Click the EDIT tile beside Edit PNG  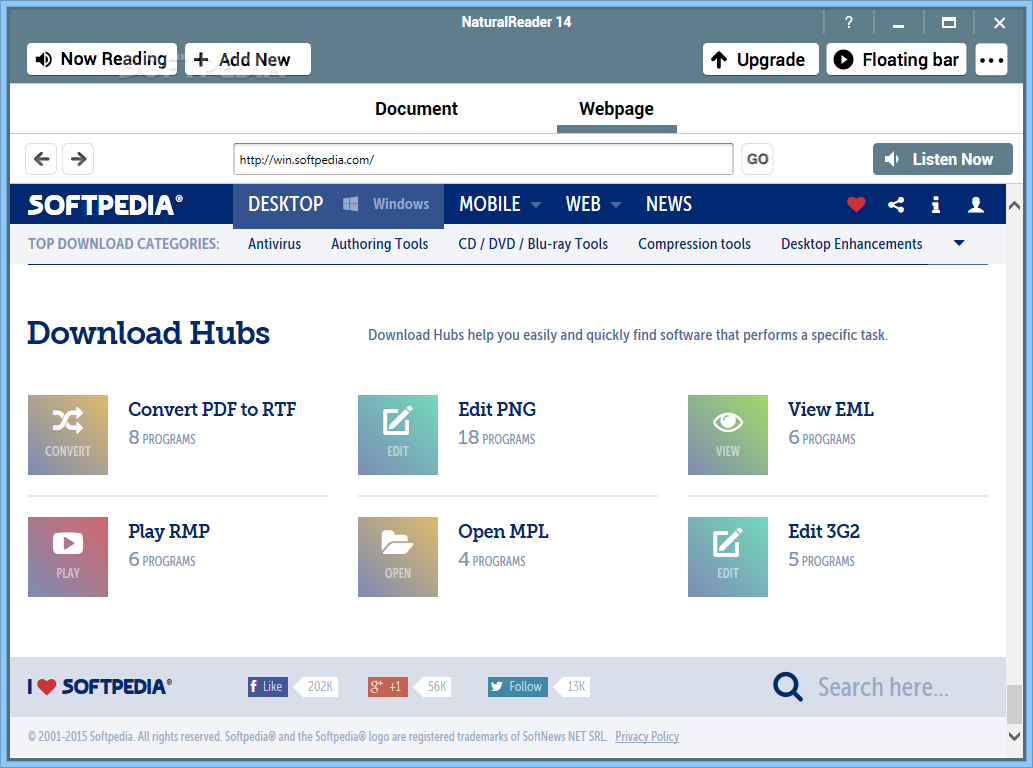point(398,435)
